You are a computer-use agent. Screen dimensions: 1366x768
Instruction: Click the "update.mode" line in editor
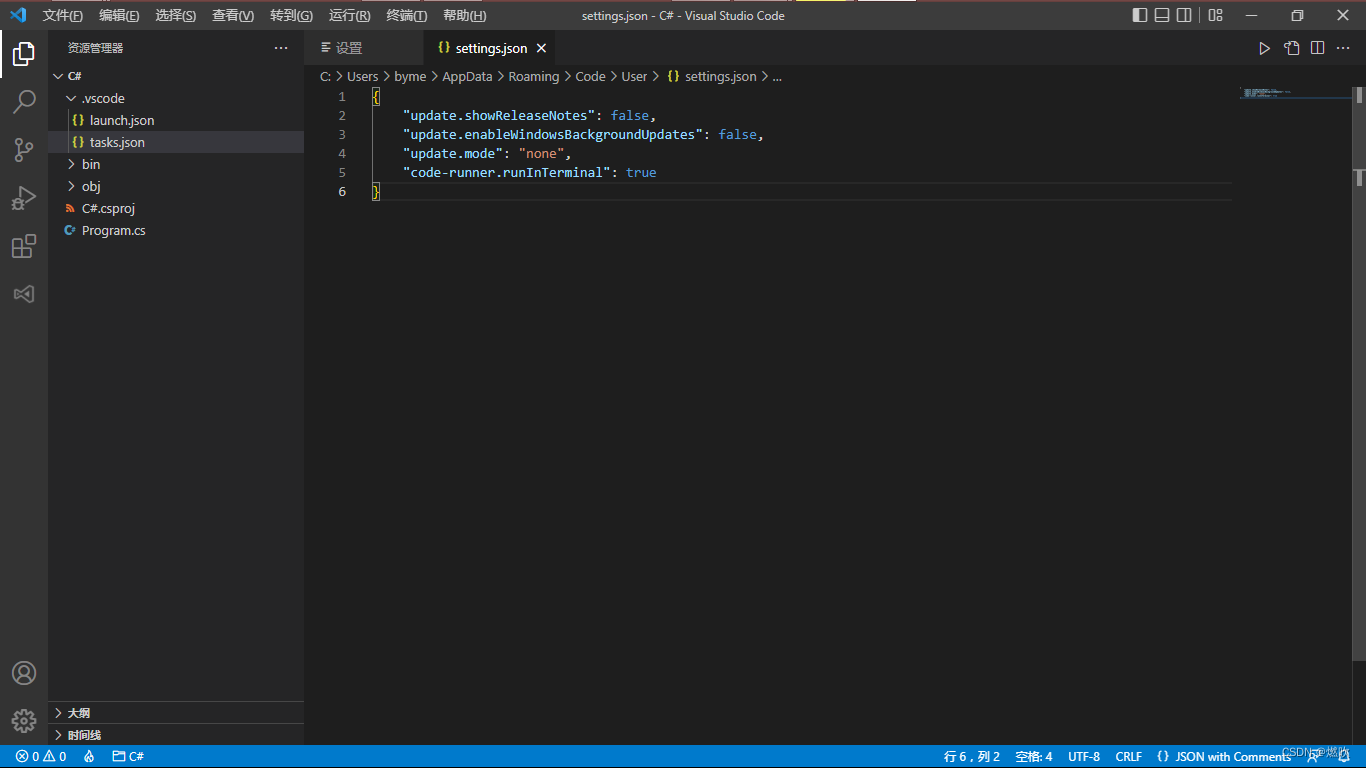coord(486,154)
